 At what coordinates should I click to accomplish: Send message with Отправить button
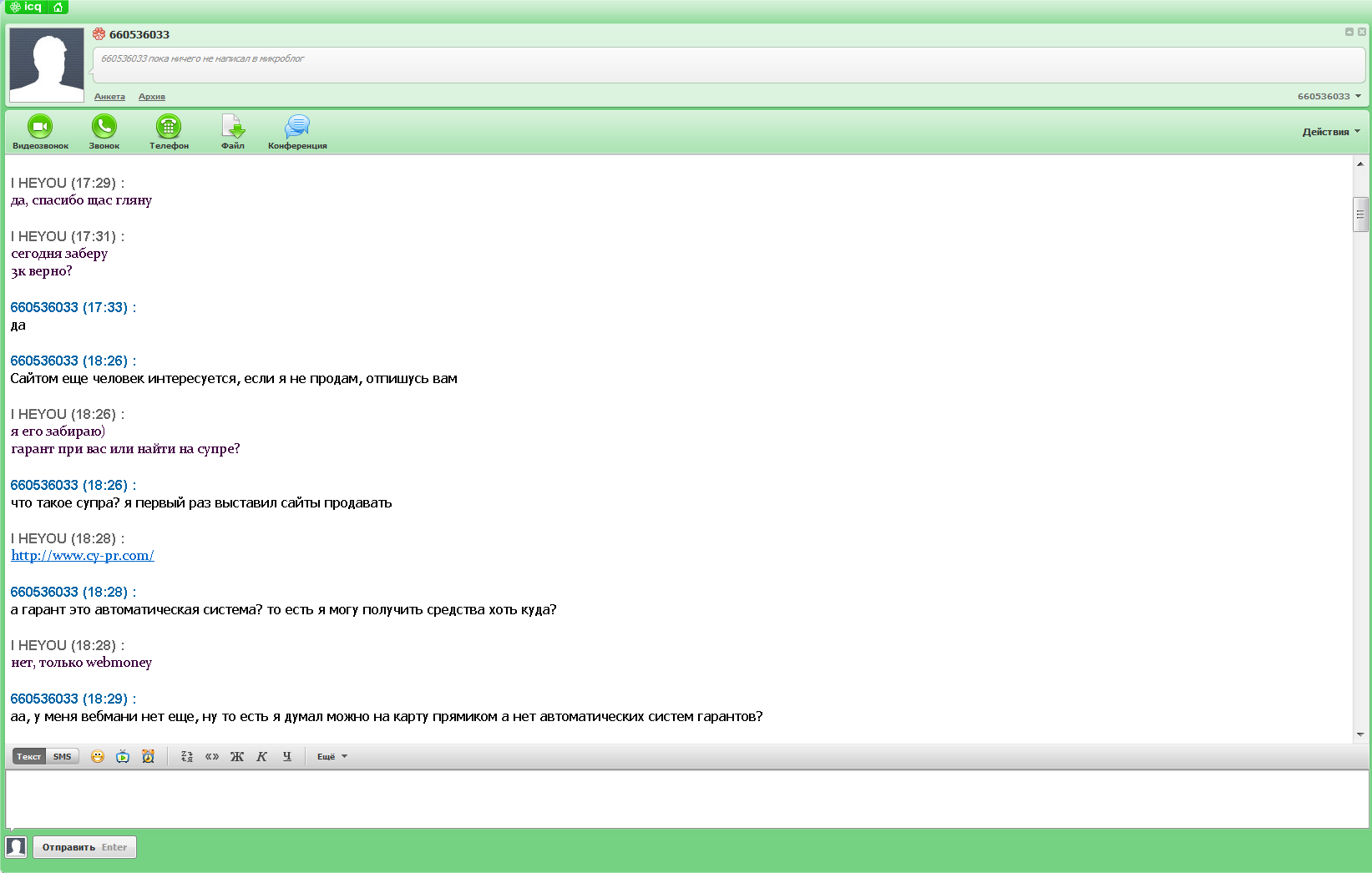pyautogui.click(x=84, y=847)
